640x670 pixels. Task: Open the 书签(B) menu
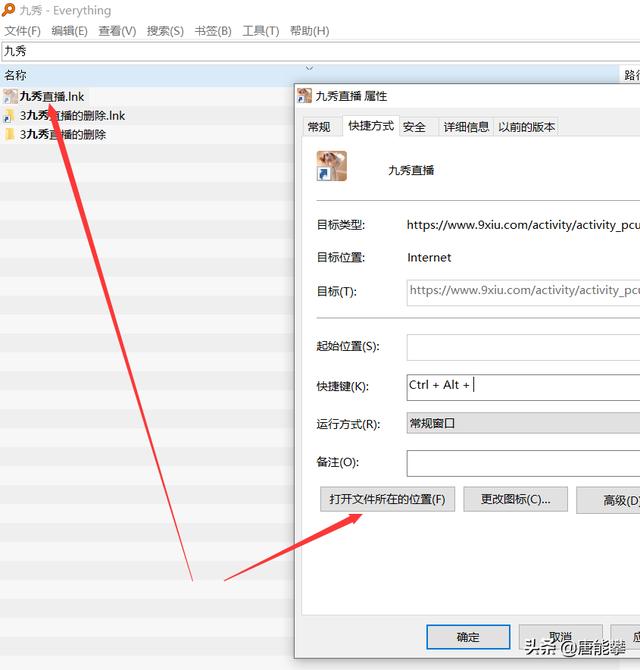point(213,31)
